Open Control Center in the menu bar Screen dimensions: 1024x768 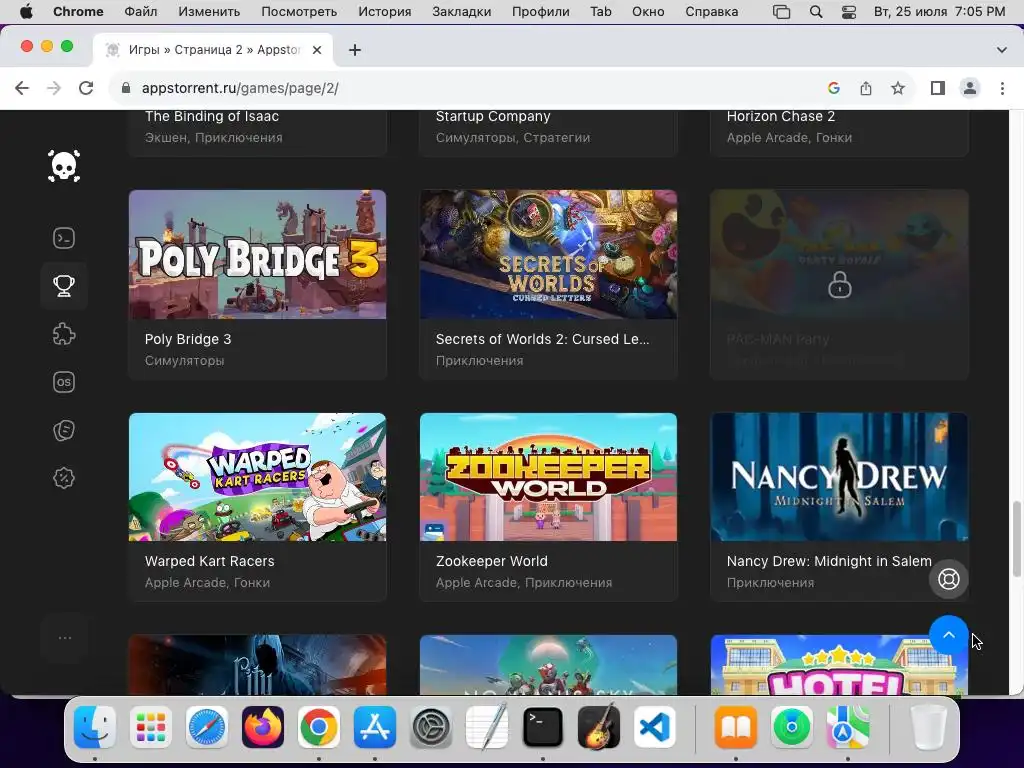coord(849,12)
